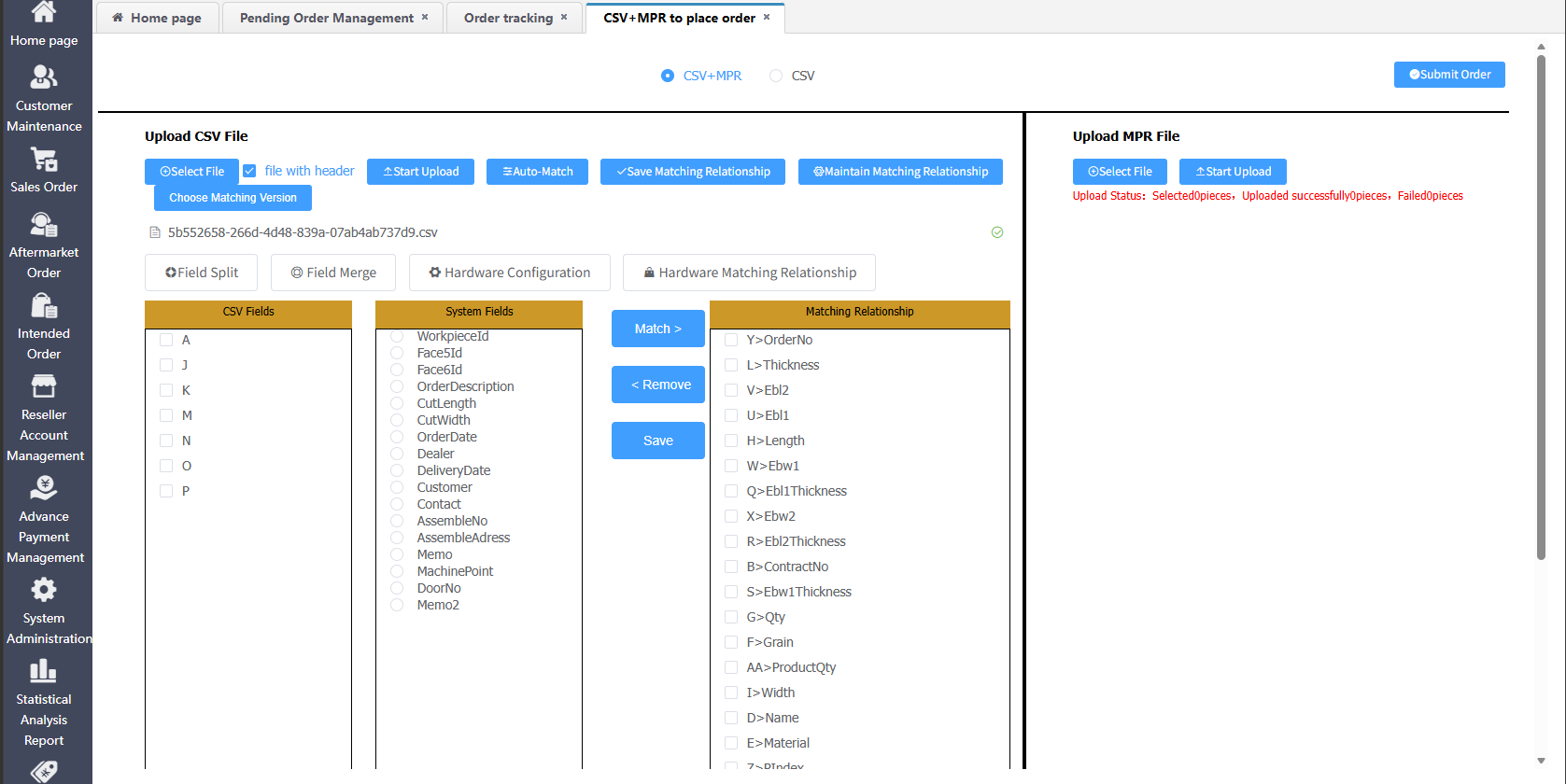The width and height of the screenshot is (1566, 784).
Task: Open the Field Merge option
Action: click(333, 273)
